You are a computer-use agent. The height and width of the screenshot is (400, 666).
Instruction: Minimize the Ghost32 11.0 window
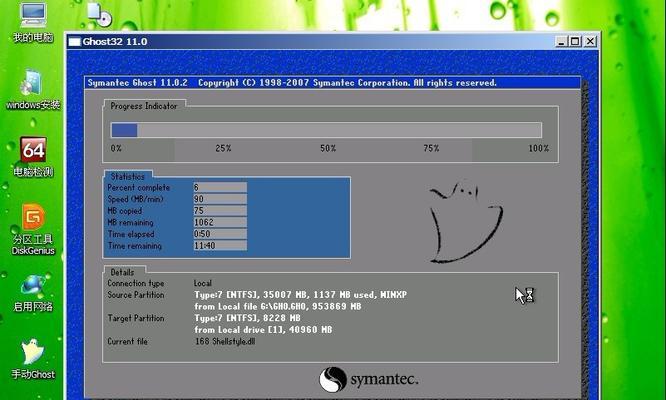click(x=561, y=42)
